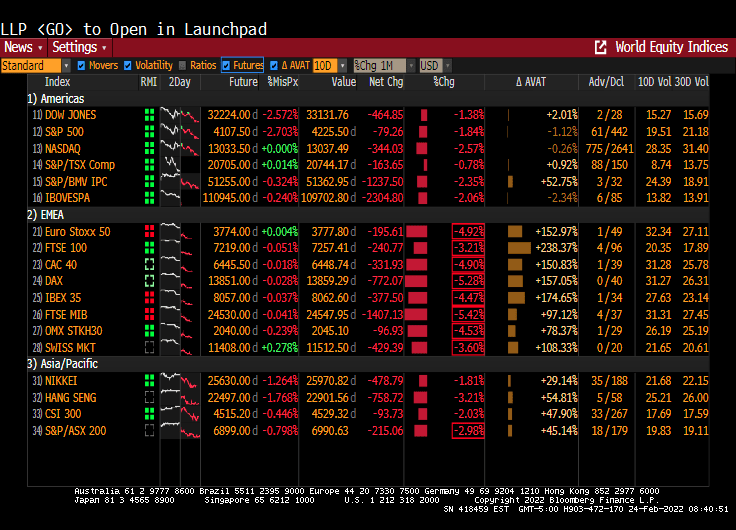Screen dimensions: 736x530
Task: Click the FTSE 100 AVAT bar
Action: pos(520,248)
